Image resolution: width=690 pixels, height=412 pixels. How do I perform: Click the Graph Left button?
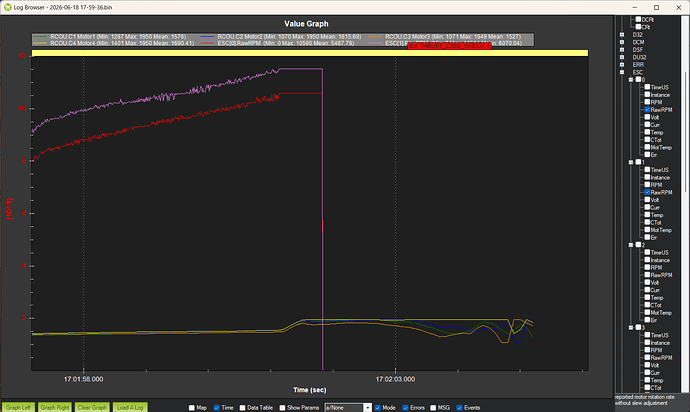tap(18, 407)
